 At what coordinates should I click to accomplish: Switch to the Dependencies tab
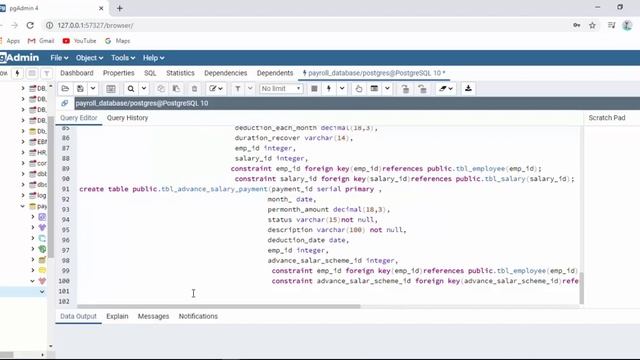click(x=226, y=73)
